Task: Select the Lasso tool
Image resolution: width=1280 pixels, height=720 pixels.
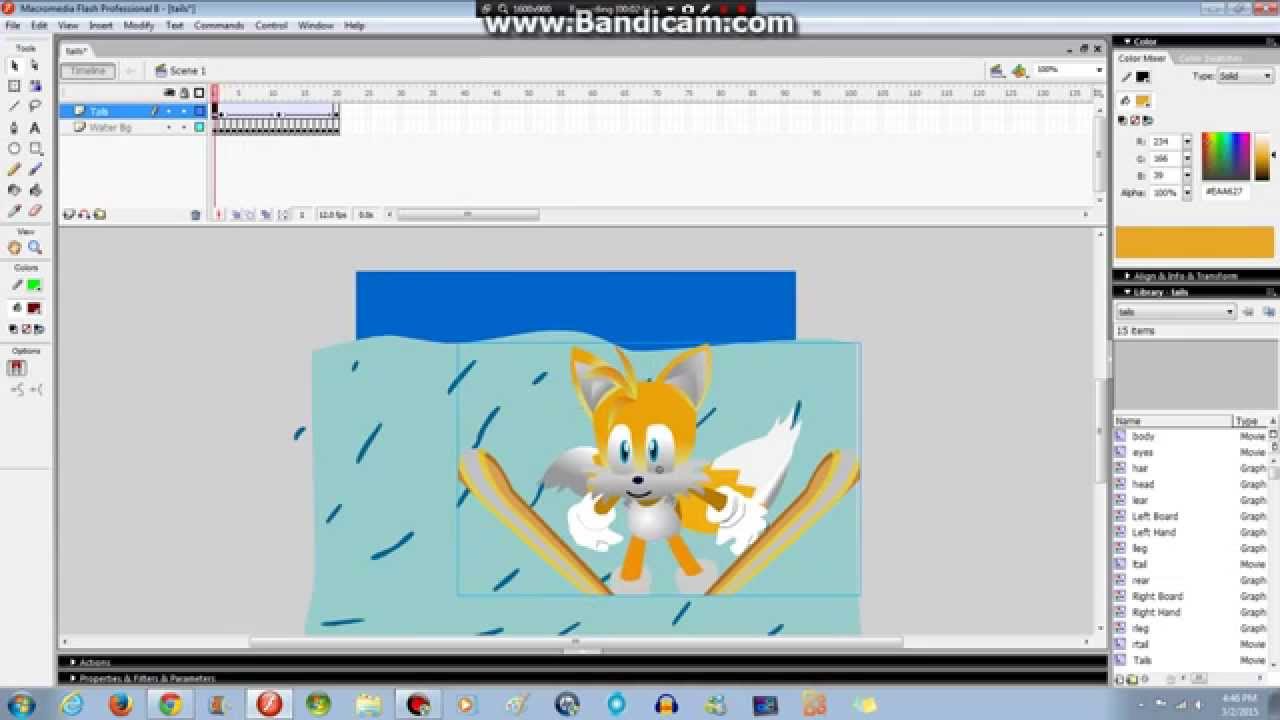Action: point(35,106)
